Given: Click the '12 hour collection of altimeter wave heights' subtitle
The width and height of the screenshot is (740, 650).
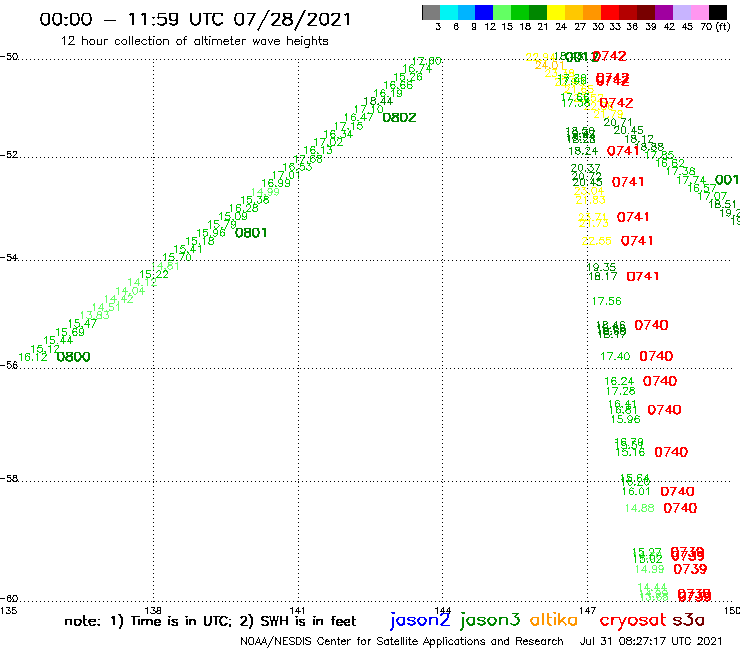Looking at the screenshot, I should [x=194, y=41].
